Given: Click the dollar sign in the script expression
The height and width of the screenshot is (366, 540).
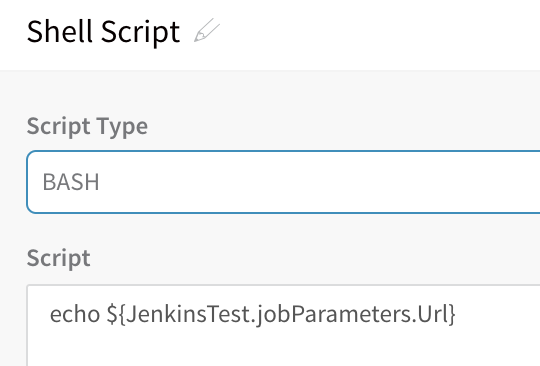Looking at the screenshot, I should click(x=112, y=314).
